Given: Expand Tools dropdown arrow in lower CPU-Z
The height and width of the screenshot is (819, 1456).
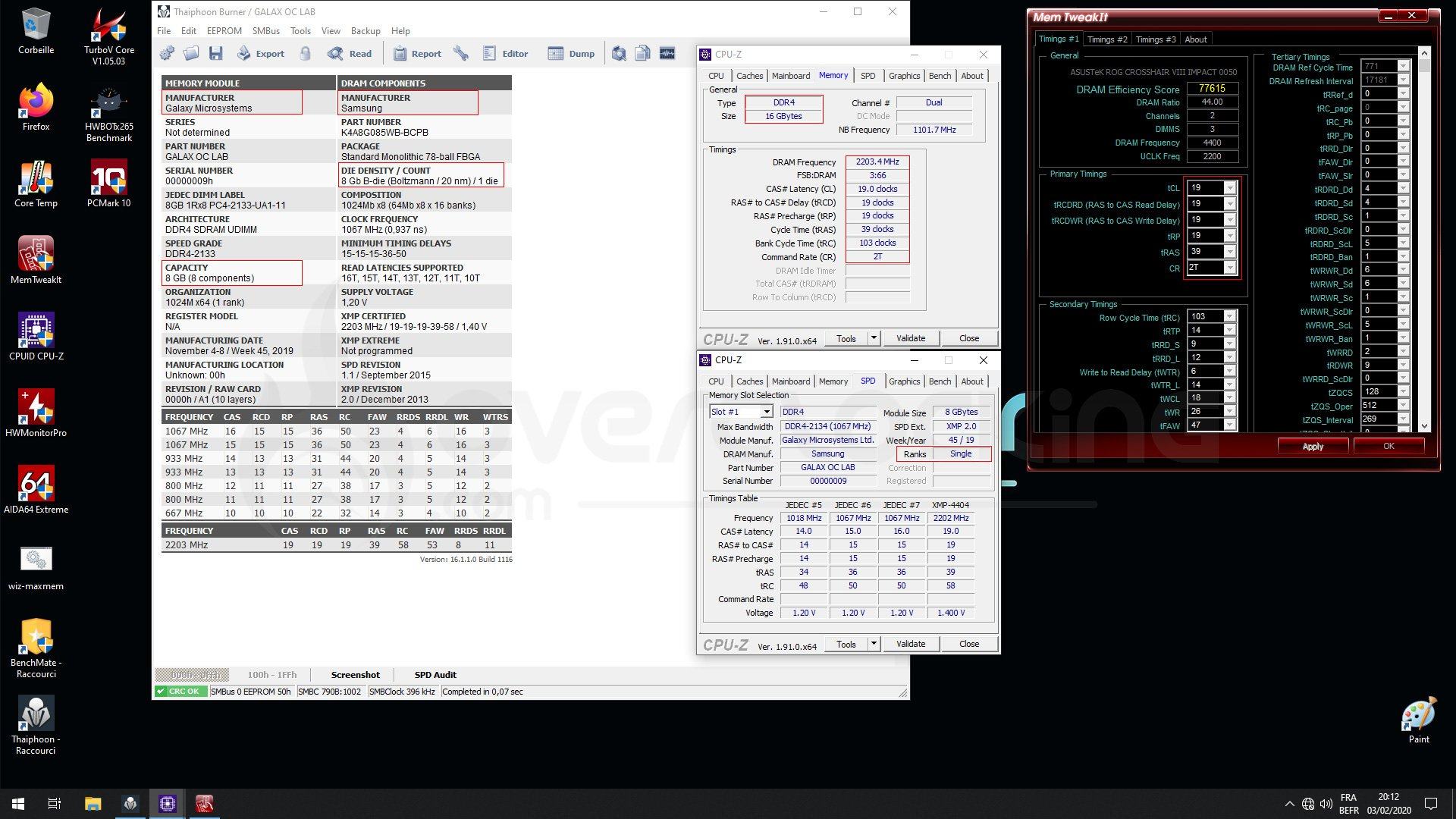Looking at the screenshot, I should [x=874, y=644].
